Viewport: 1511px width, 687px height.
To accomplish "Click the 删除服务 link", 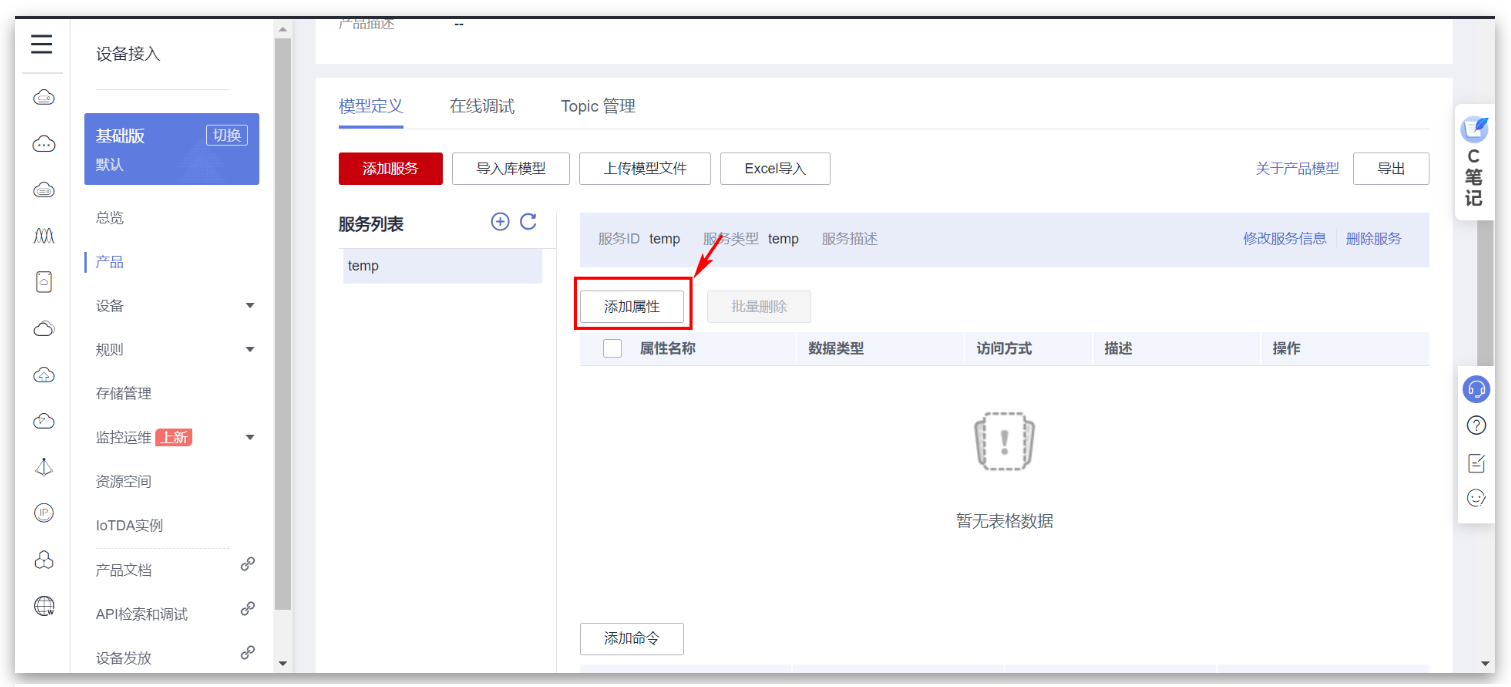I will point(1374,239).
